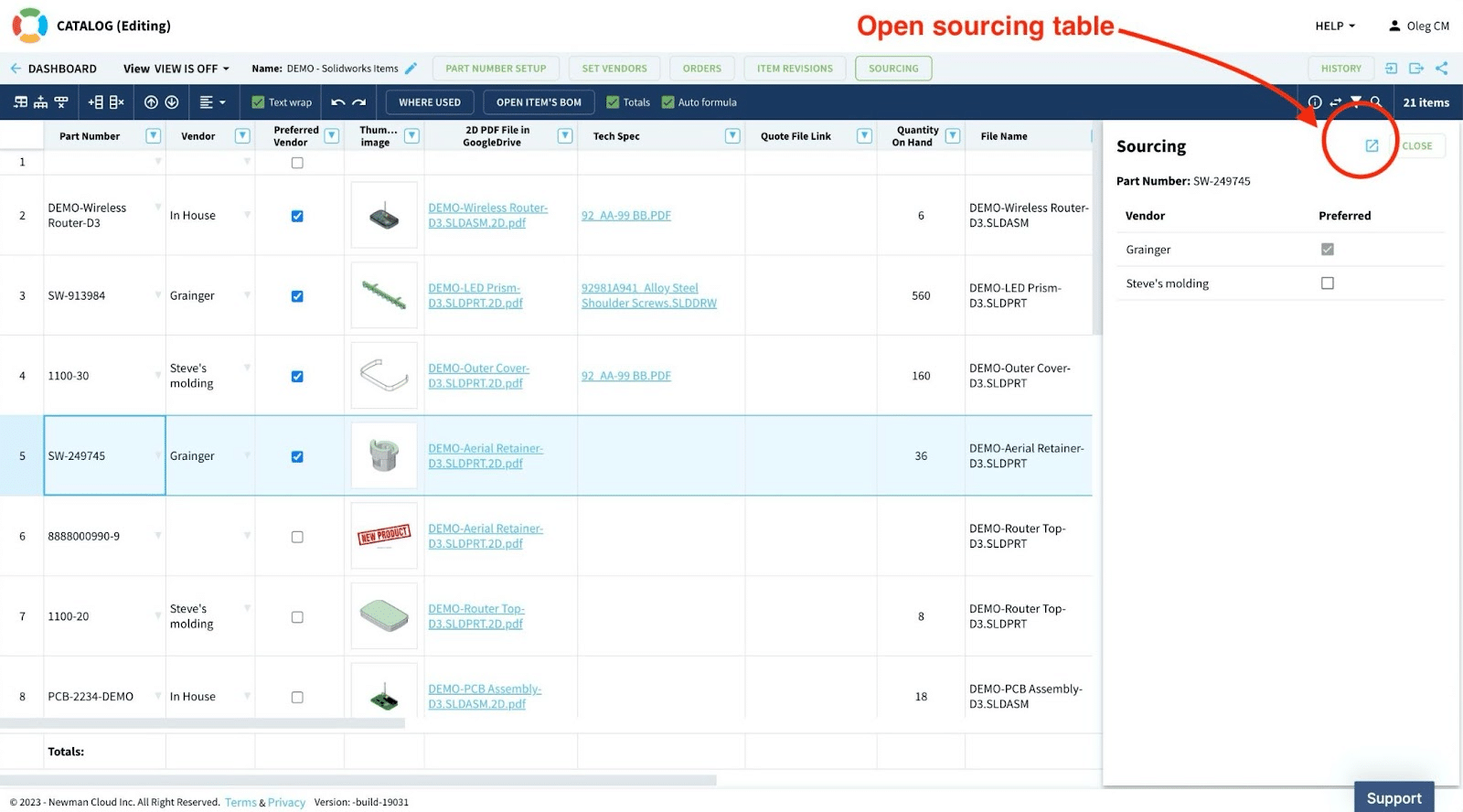Open the View IS OFF dropdown
This screenshot has height=812, width=1463.
pos(177,69)
